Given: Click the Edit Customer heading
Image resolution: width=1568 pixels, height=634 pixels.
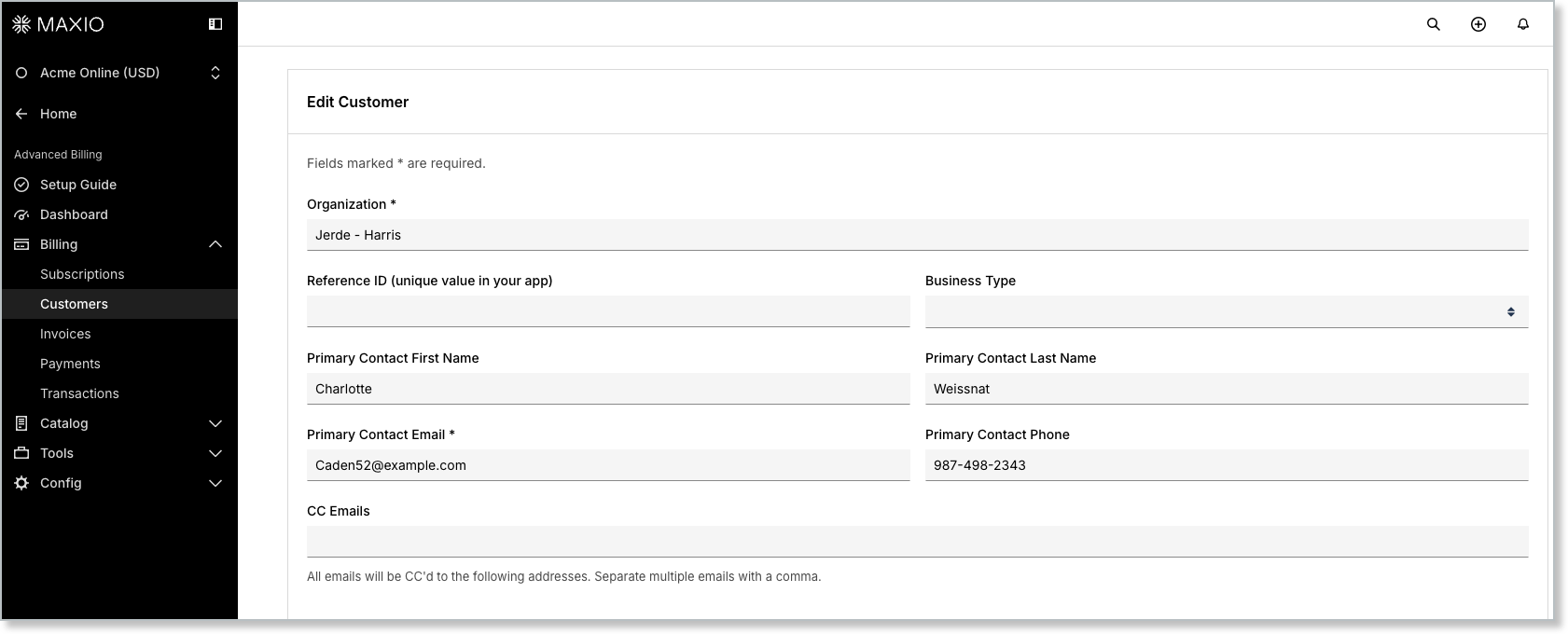Looking at the screenshot, I should [x=357, y=102].
